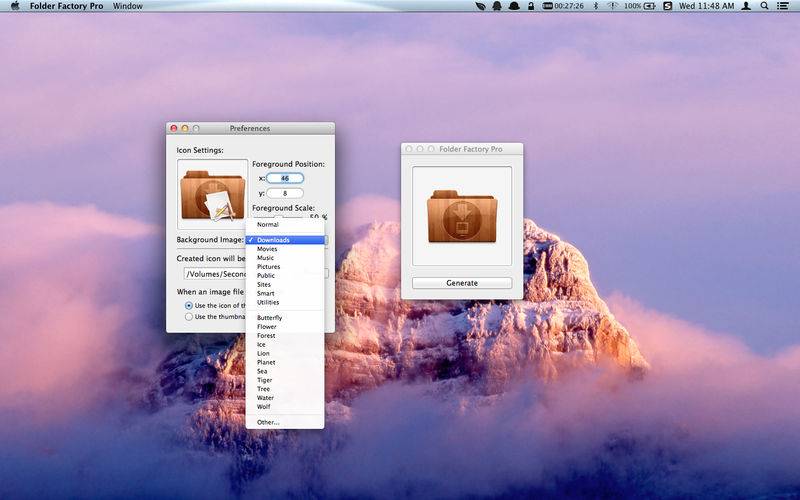Choose Pictures from the dropdown list

tap(285, 267)
